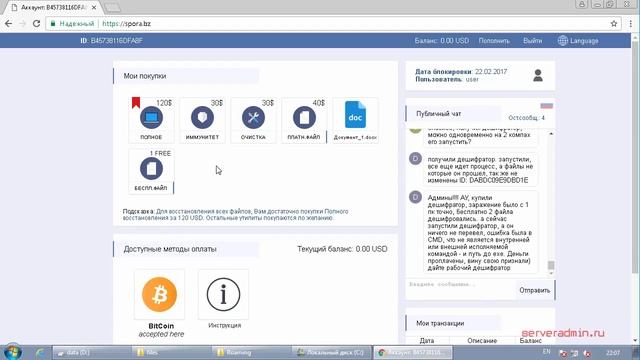
Task: Click the ID: B45738116DFA8F text
Action: pyautogui.click(x=111, y=41)
